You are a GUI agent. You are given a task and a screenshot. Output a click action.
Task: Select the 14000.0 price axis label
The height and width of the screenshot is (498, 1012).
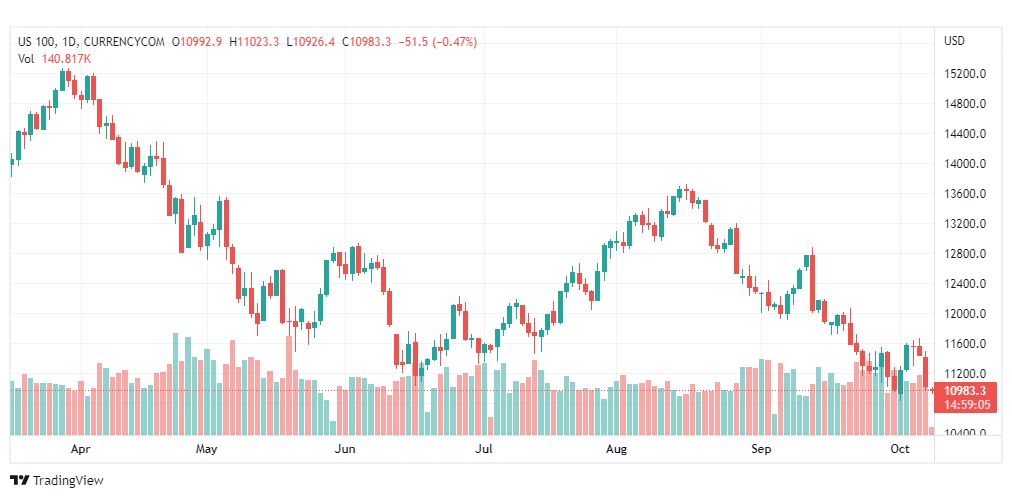coord(966,164)
